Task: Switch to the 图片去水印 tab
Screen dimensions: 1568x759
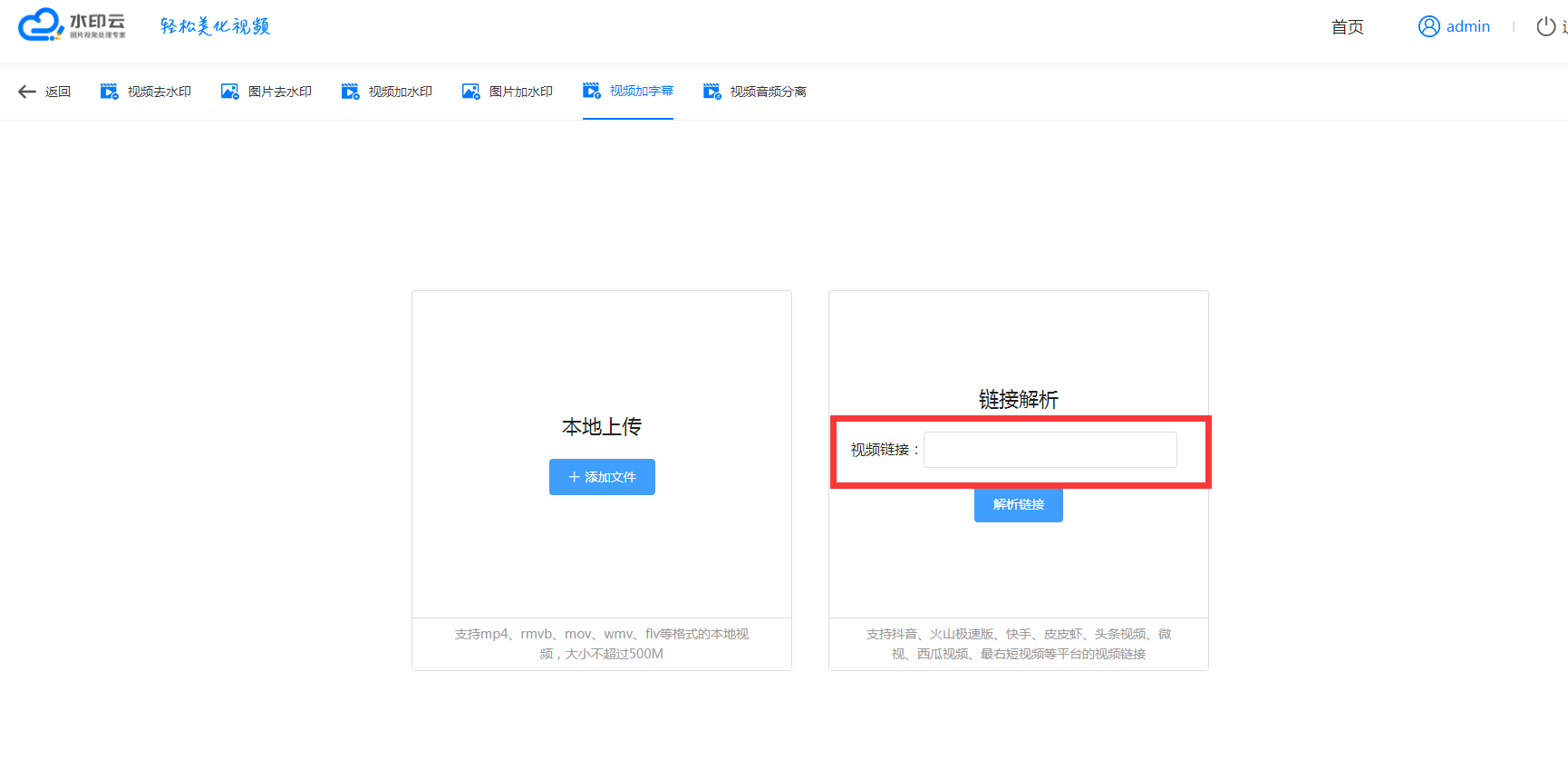Action: coord(266,92)
